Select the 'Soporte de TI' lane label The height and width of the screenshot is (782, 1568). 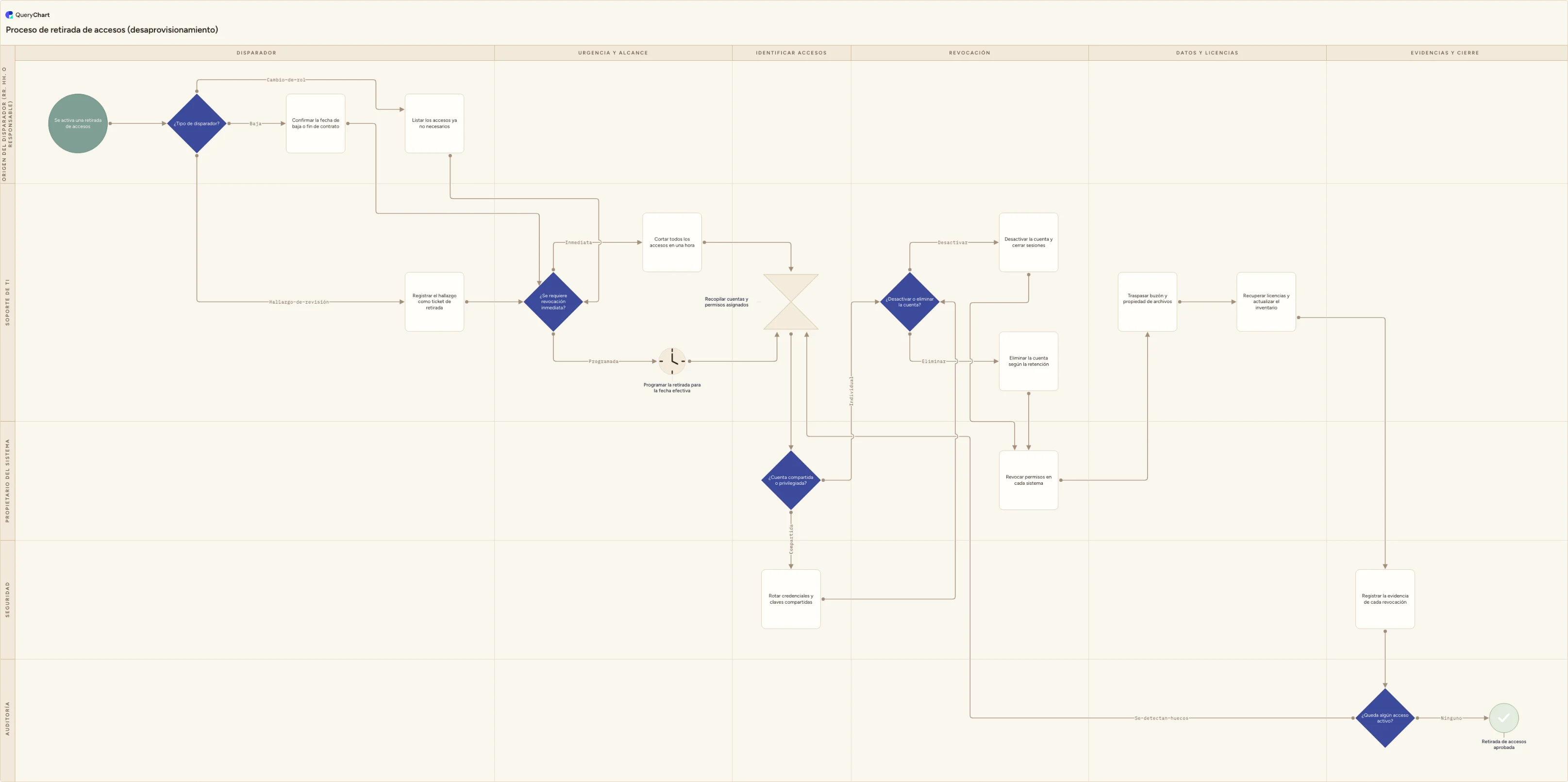7,302
